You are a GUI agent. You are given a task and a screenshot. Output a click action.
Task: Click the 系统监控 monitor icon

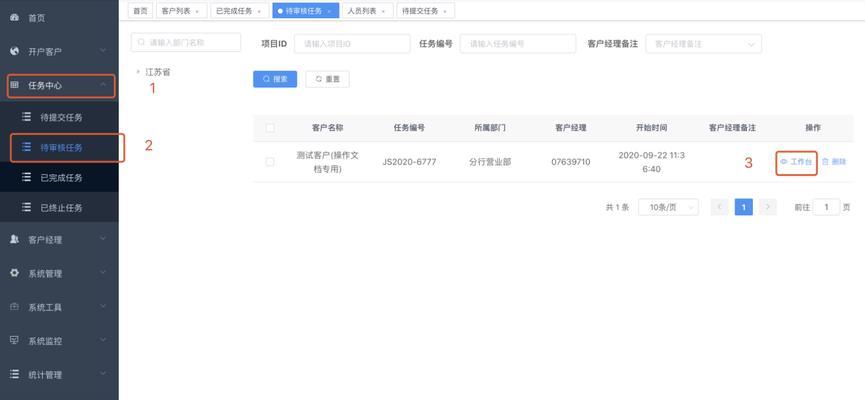(14, 340)
